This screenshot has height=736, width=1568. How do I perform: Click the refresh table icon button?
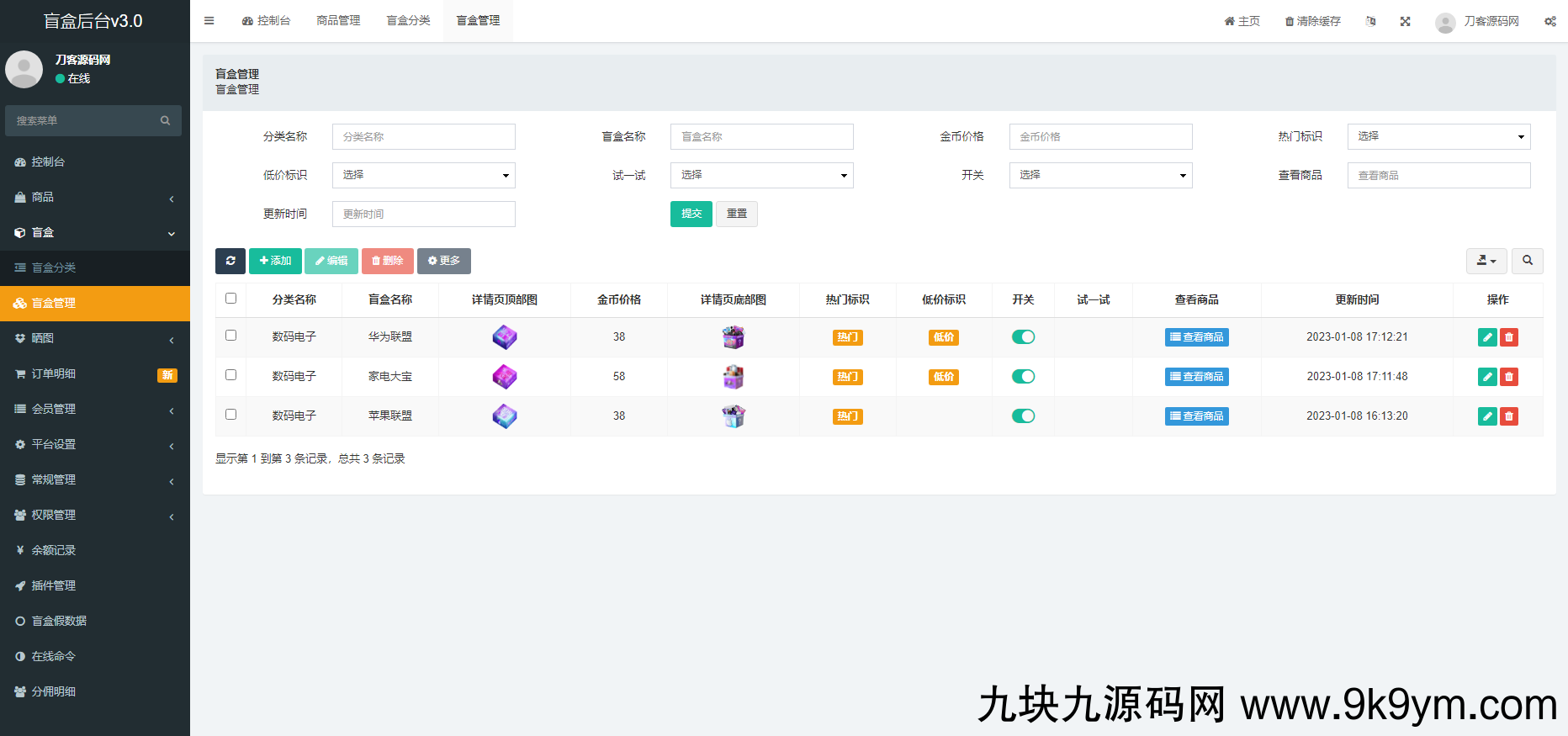[x=230, y=261]
